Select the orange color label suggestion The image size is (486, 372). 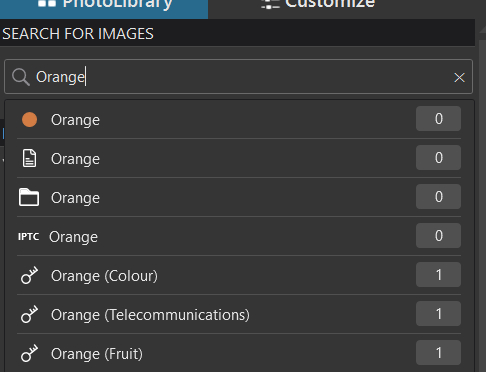239,119
